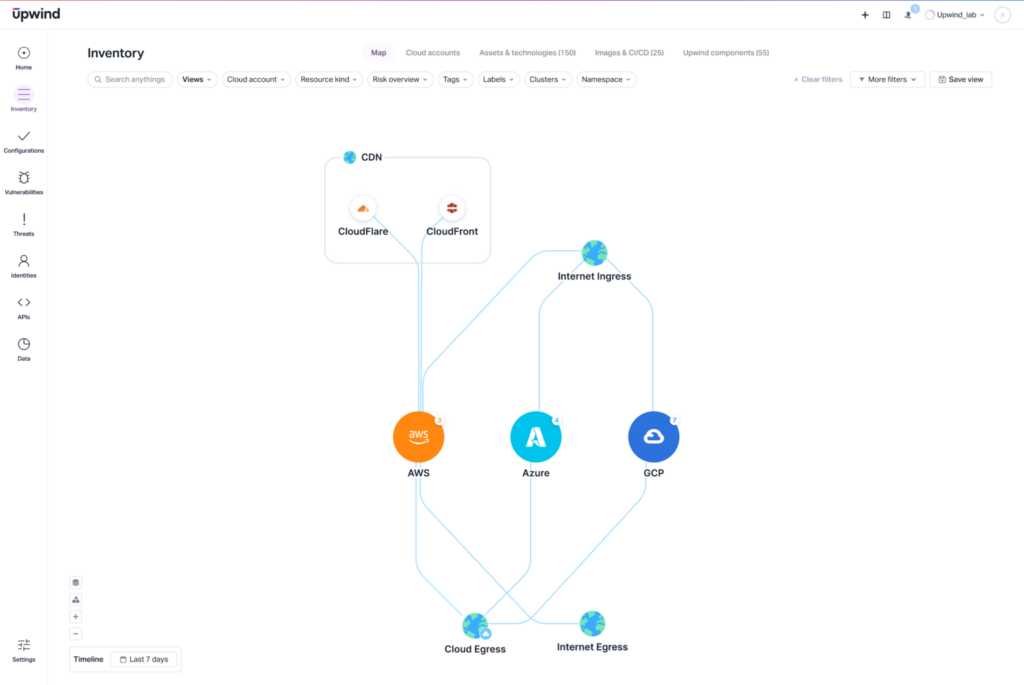Screen dimensions: 1024x685
Task: Open the Home section in sidebar
Action: click(x=24, y=58)
